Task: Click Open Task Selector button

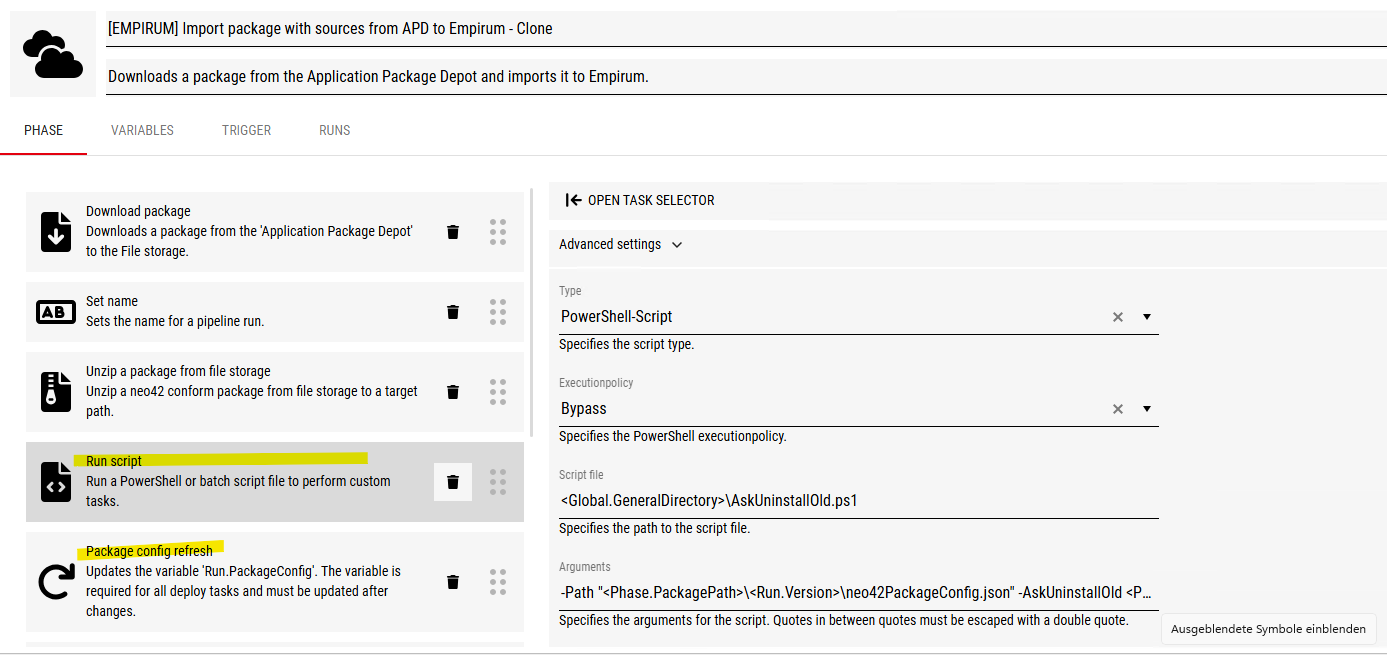Action: click(640, 200)
